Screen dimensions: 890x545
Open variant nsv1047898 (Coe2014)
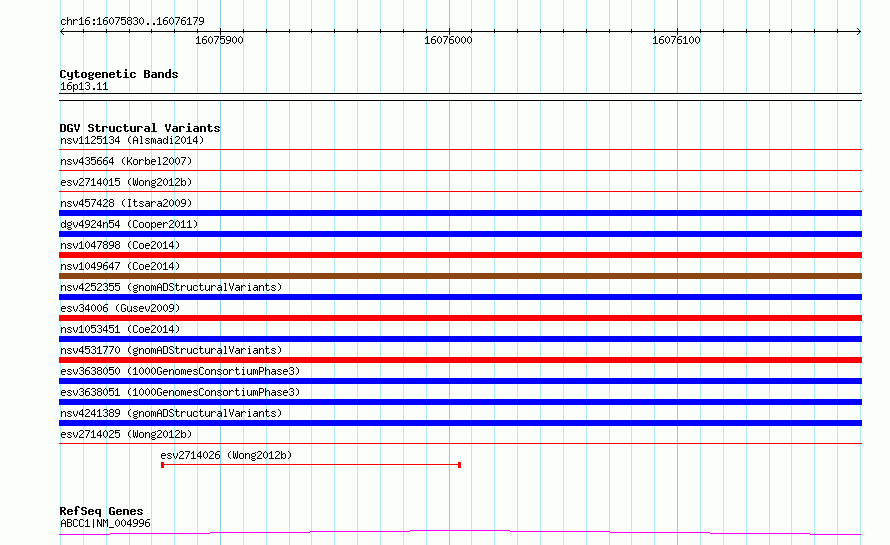pyautogui.click(x=120, y=245)
